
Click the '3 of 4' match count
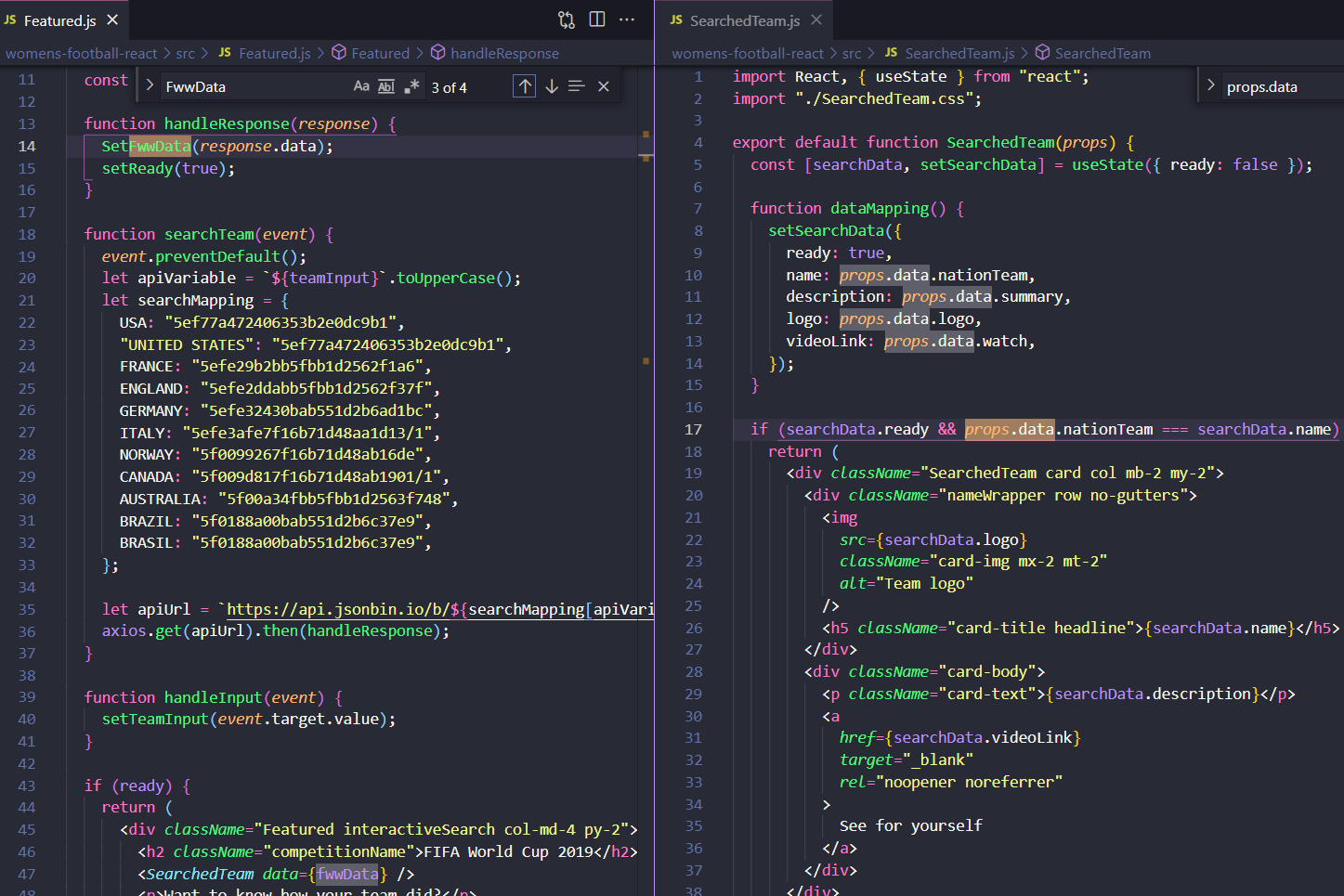click(x=450, y=87)
